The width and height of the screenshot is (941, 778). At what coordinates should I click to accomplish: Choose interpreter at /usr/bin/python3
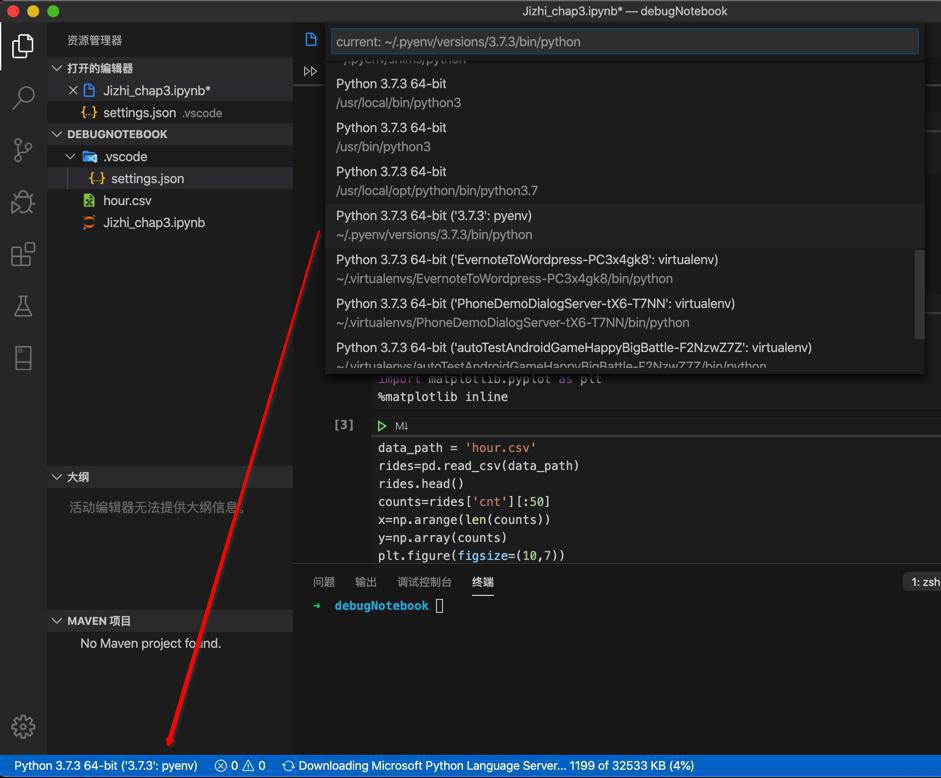624,137
